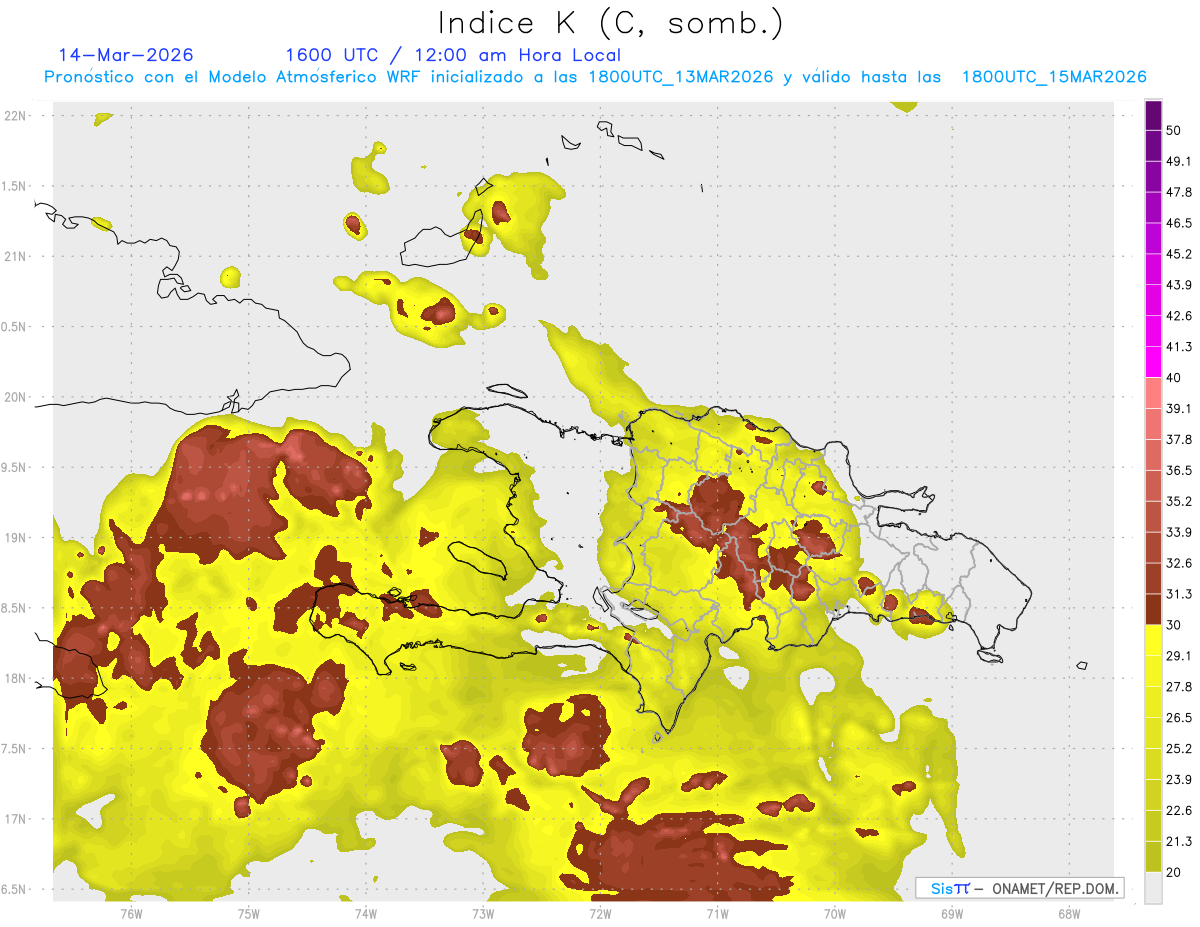The image size is (1200, 927).
Task: Pick the olive colorbar segment between 20 and 21.3
Action: 1153,856
